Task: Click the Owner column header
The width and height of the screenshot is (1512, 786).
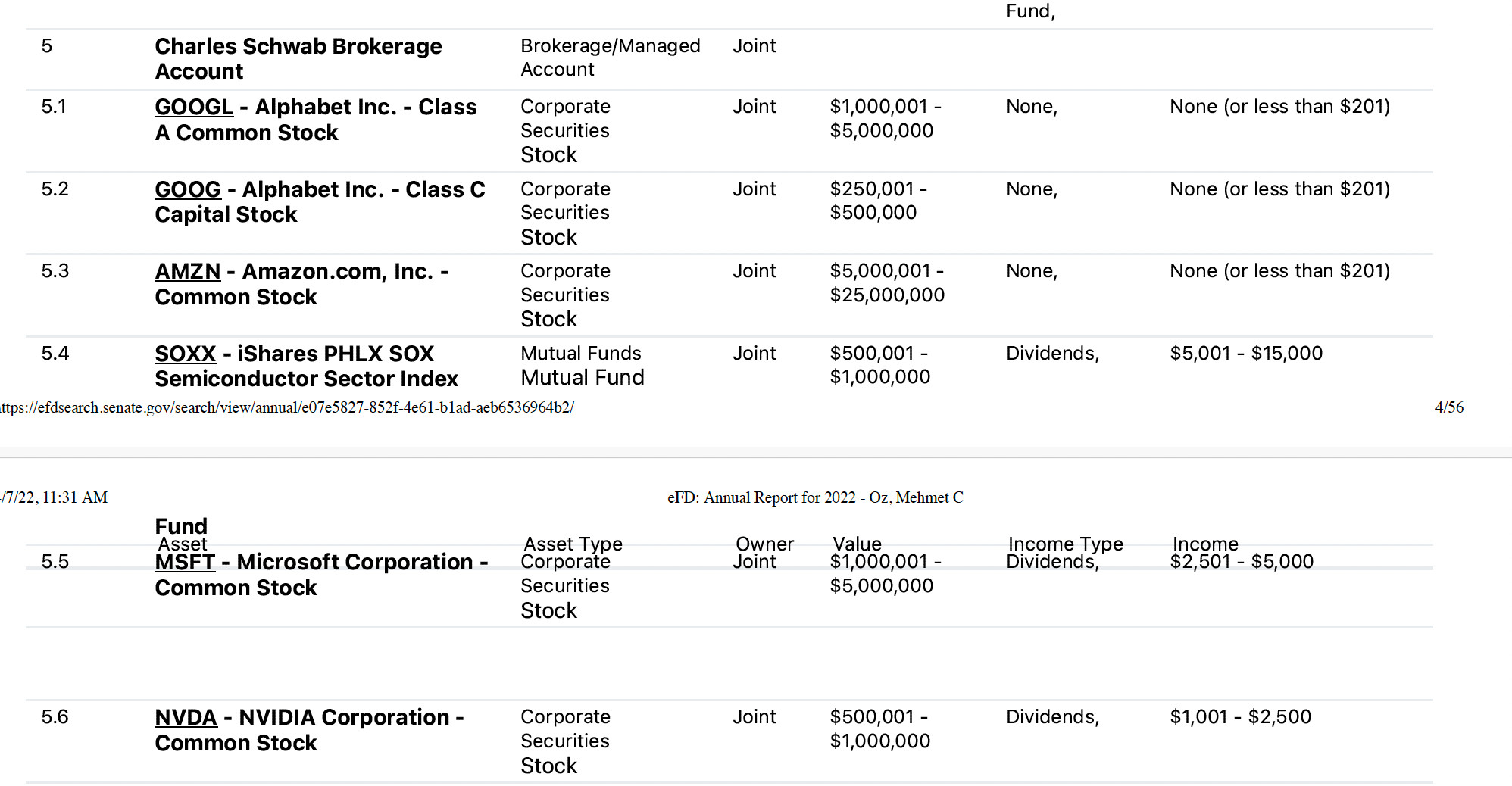Action: coord(764,543)
